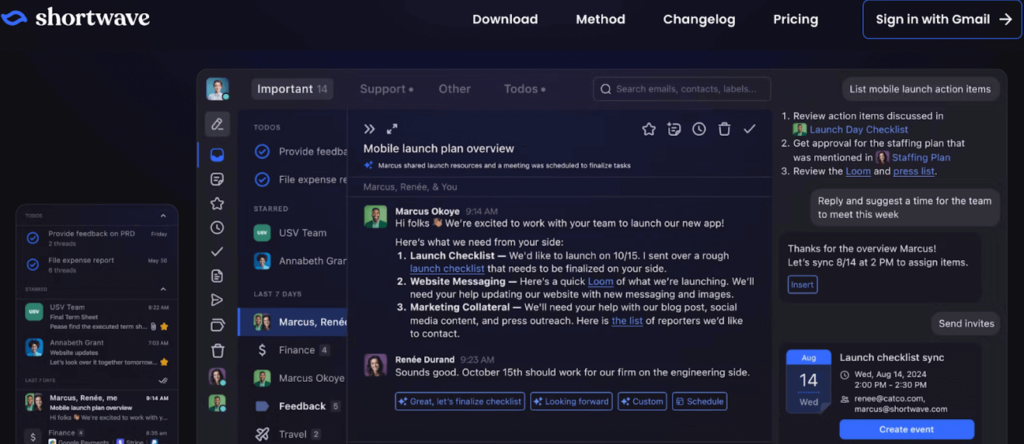
Task: Open the Launch Day Checklist link
Action: click(x=858, y=129)
